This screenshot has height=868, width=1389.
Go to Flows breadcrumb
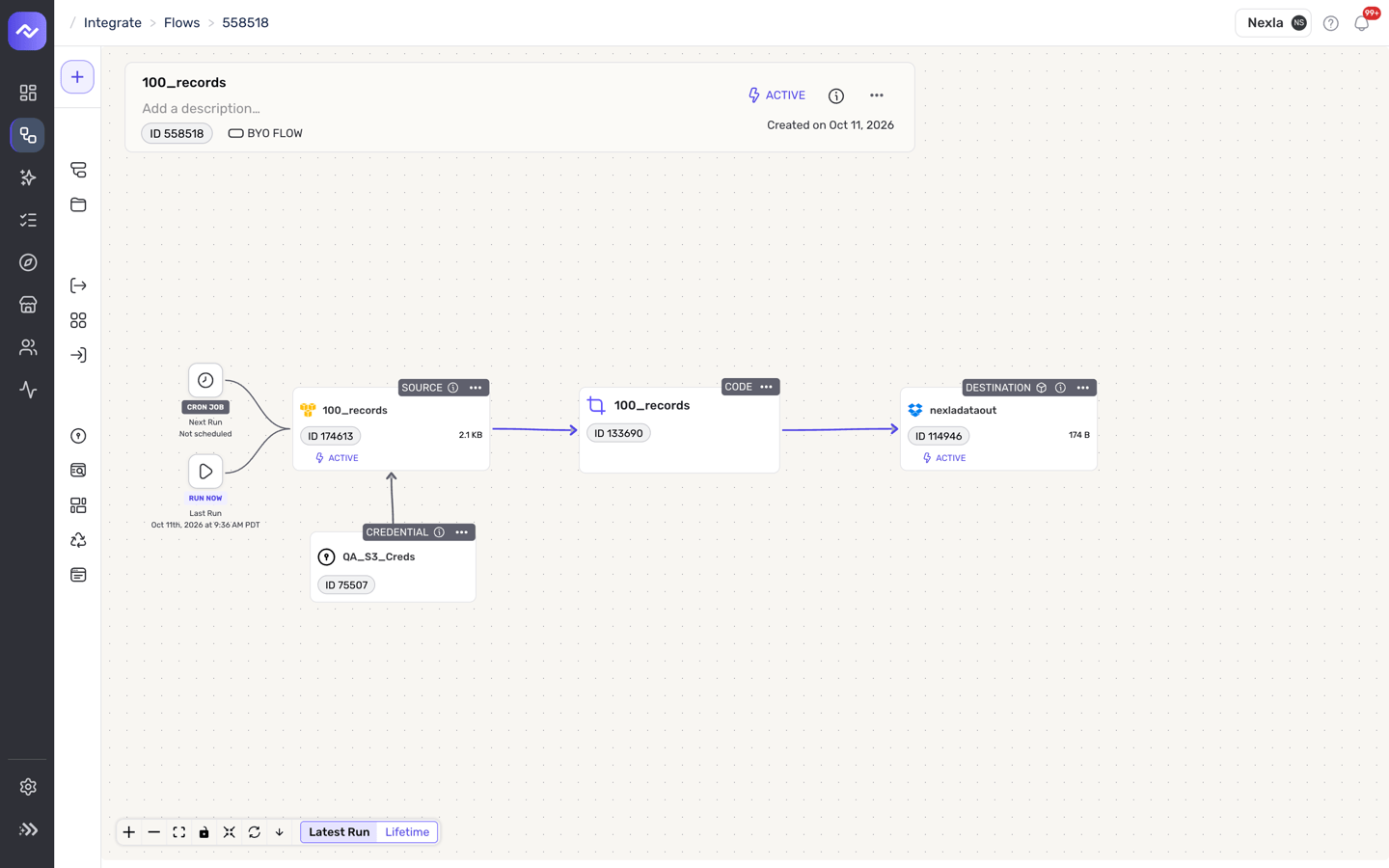click(181, 23)
